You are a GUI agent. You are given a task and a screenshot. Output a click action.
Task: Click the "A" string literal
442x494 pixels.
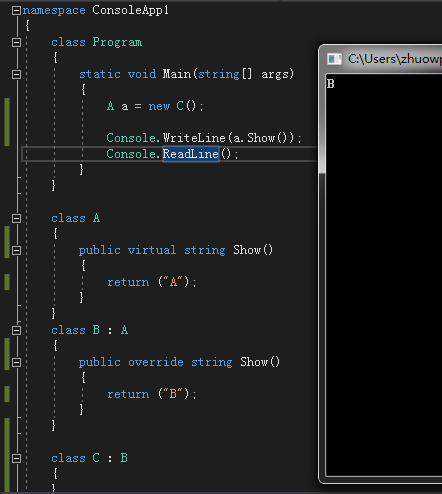pos(173,282)
